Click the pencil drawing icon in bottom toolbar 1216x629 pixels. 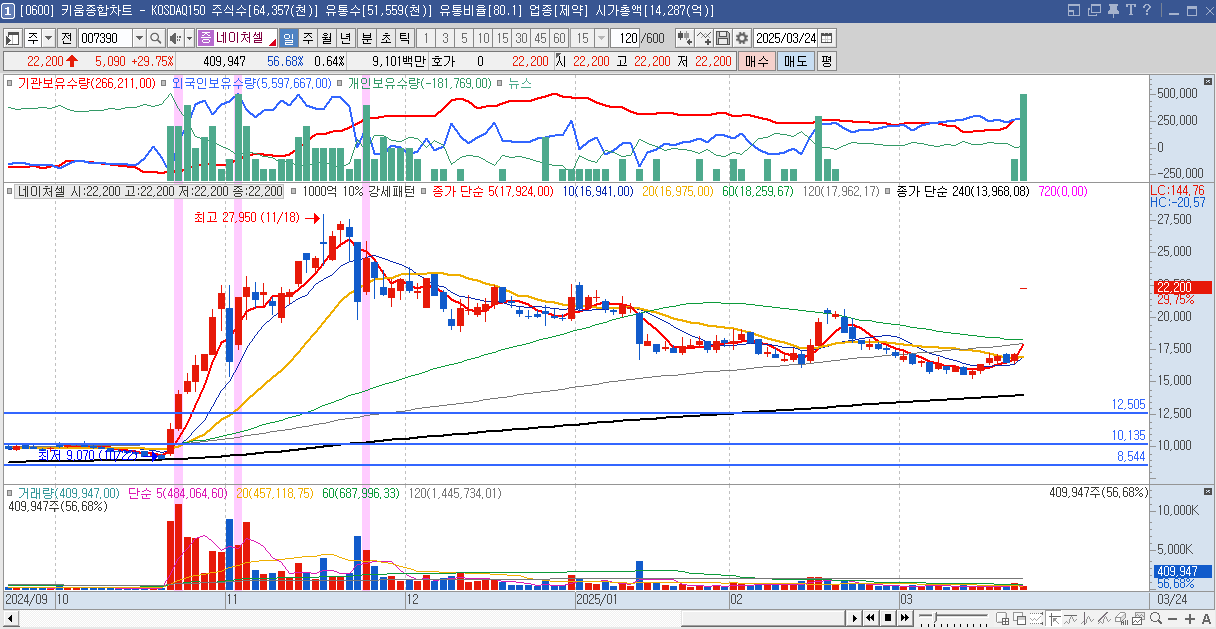(x=1104, y=619)
